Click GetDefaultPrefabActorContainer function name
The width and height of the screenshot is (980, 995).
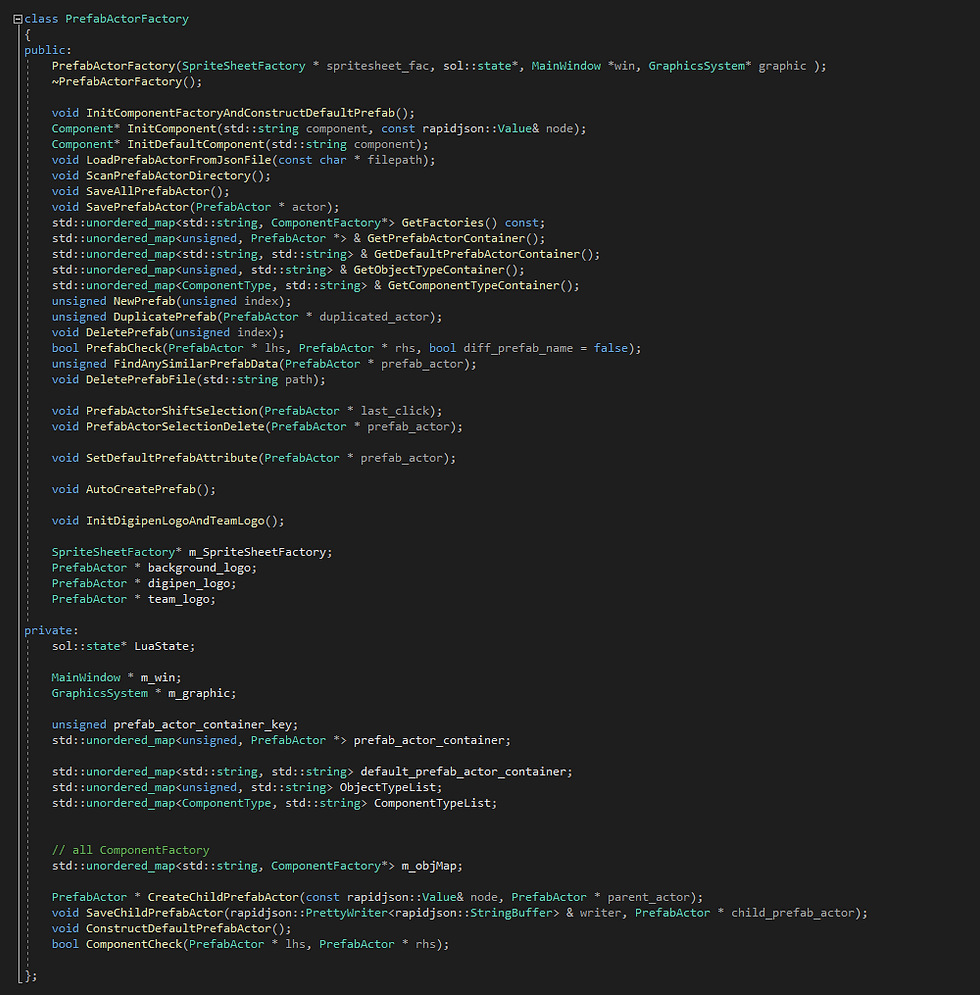pyautogui.click(x=477, y=254)
